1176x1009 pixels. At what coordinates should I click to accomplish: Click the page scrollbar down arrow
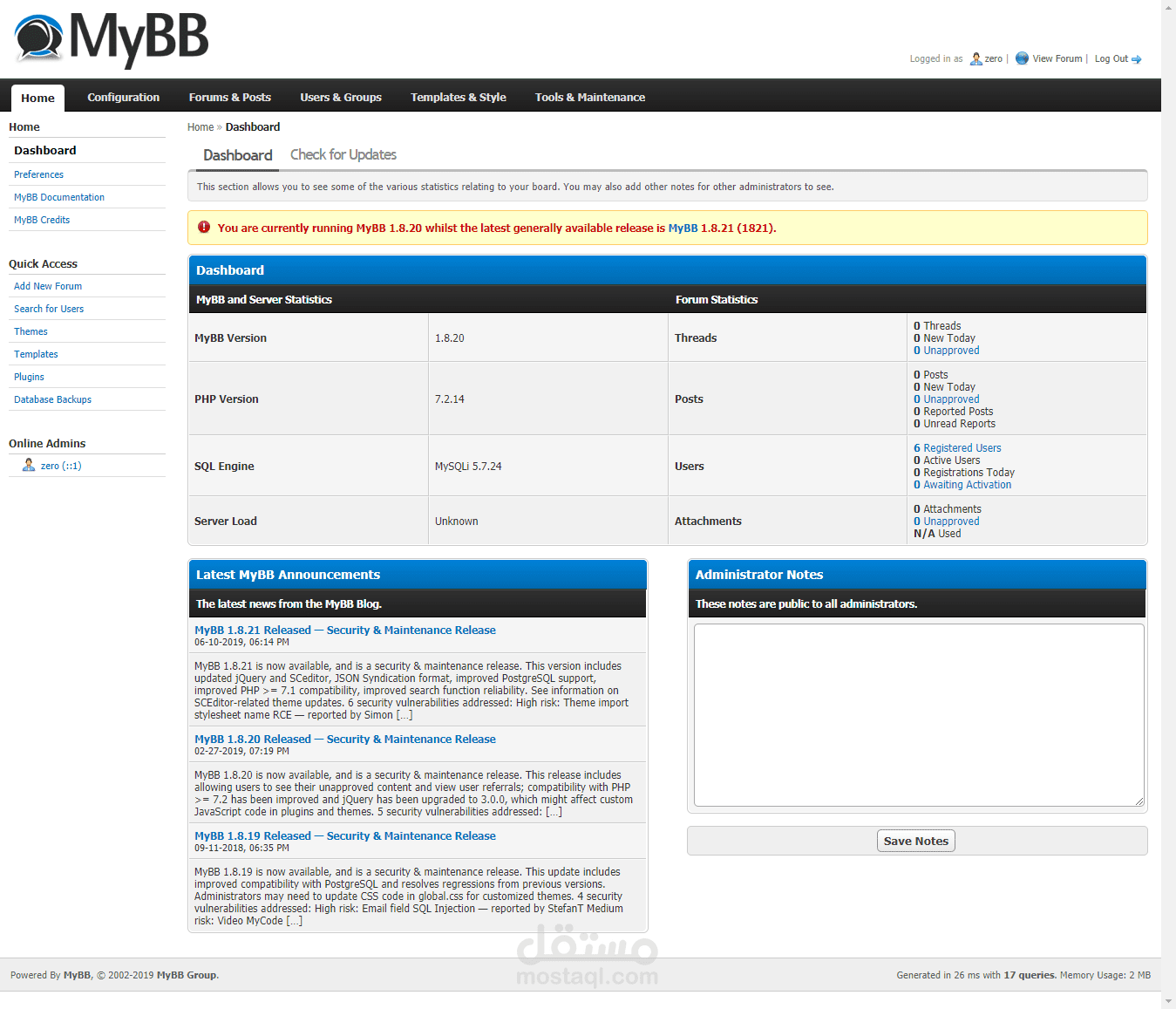1169,1002
